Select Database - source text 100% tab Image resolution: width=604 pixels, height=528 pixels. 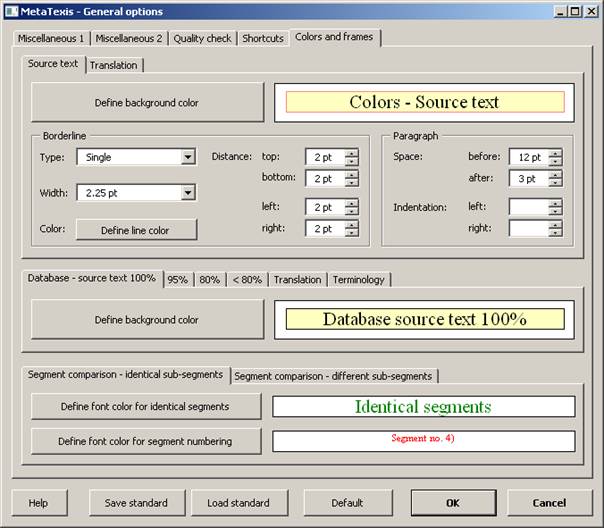coord(92,278)
